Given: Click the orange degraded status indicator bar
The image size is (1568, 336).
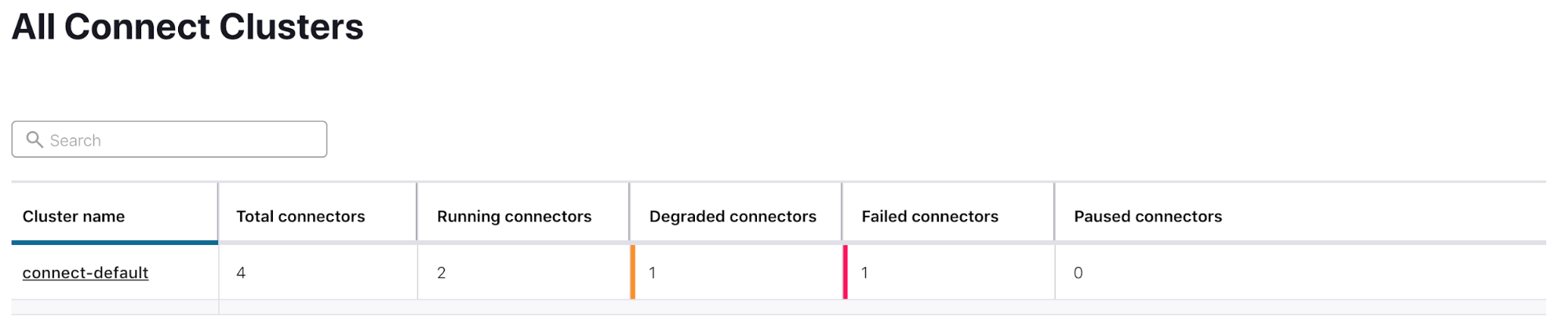Looking at the screenshot, I should [633, 272].
